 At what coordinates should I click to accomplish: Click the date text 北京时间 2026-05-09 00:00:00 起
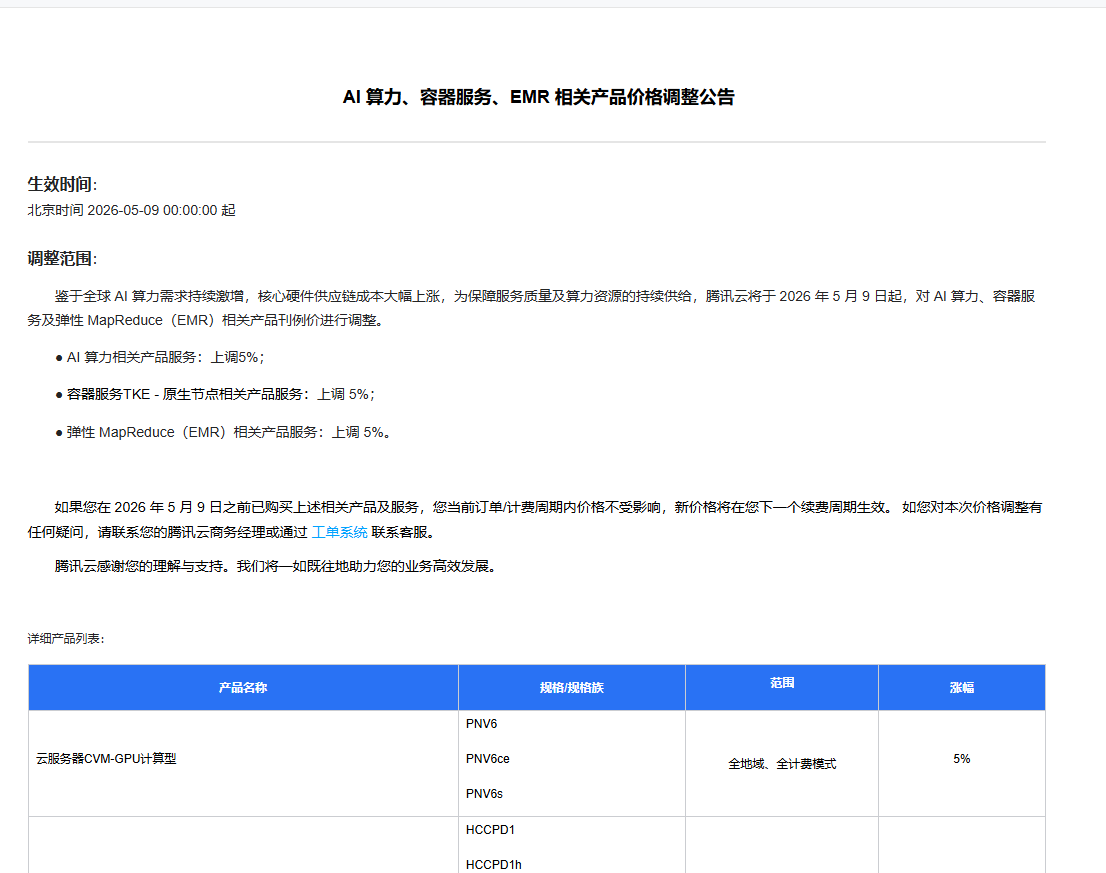click(x=131, y=211)
